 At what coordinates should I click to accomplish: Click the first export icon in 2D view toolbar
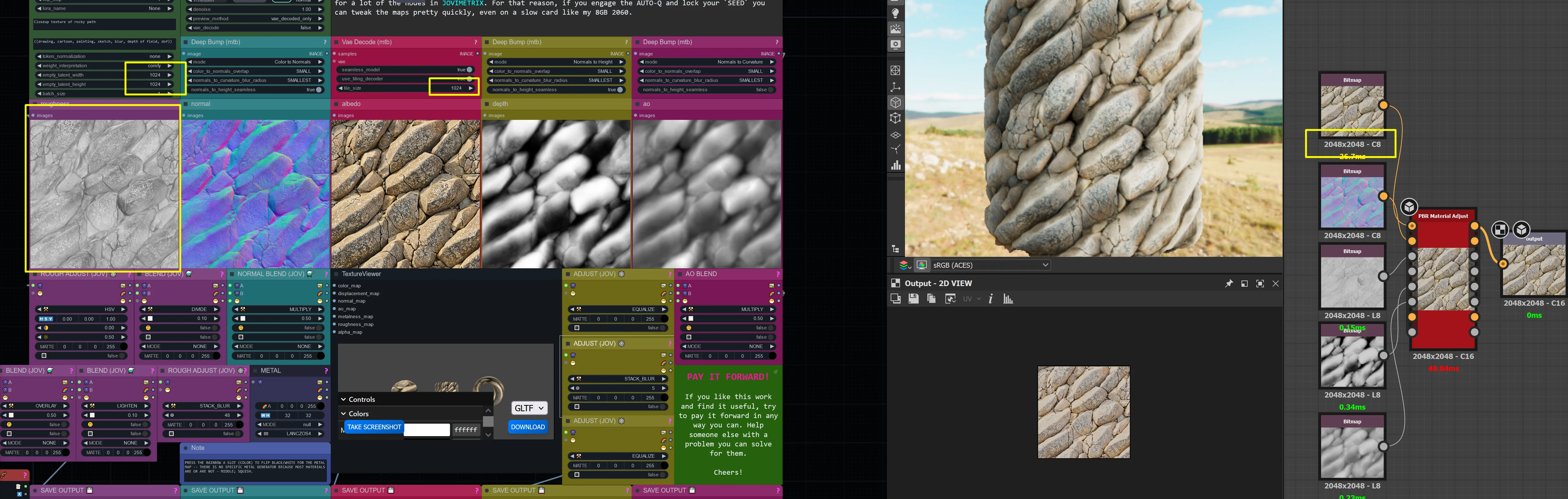coord(895,299)
